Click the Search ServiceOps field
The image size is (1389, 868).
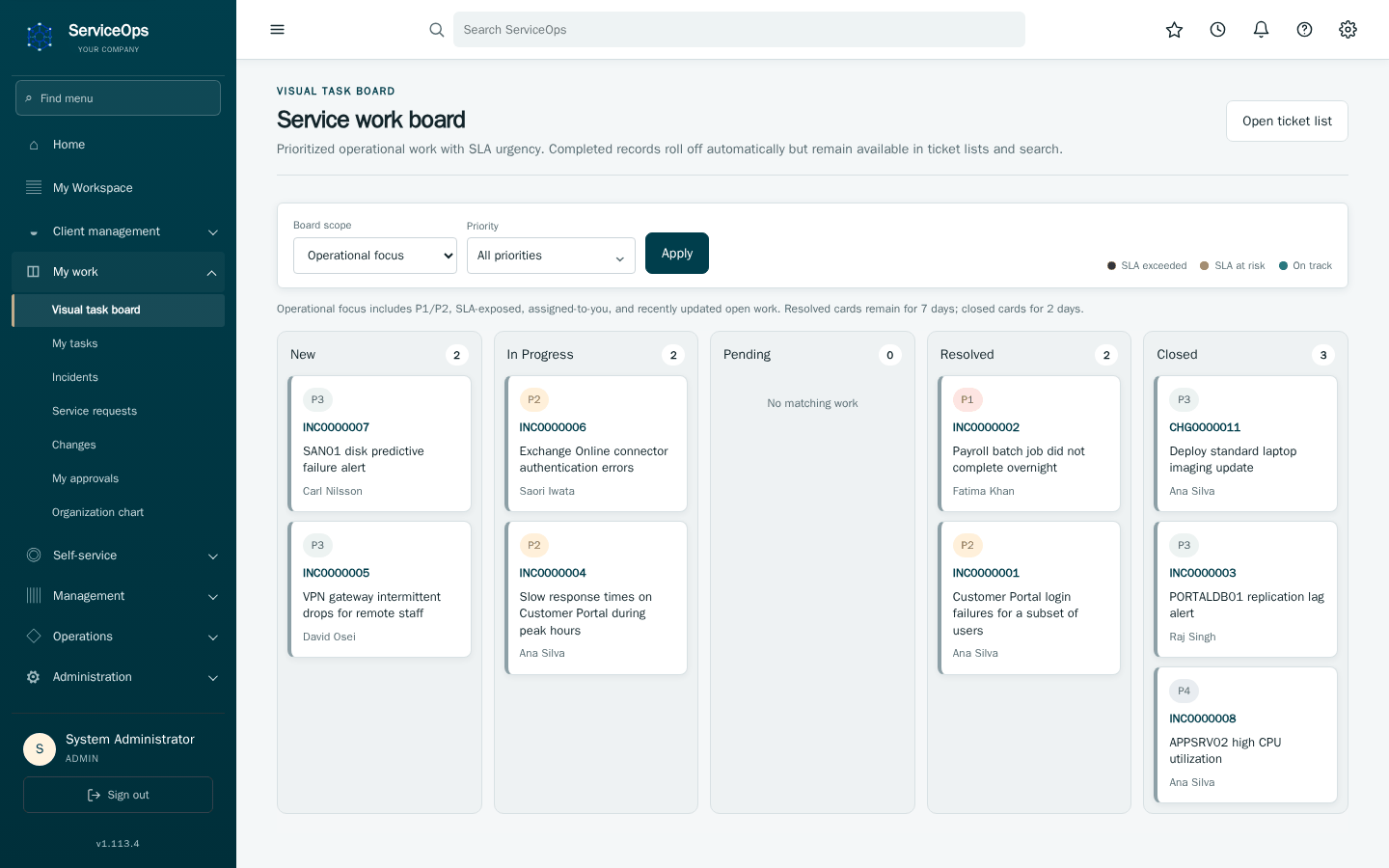(x=739, y=30)
